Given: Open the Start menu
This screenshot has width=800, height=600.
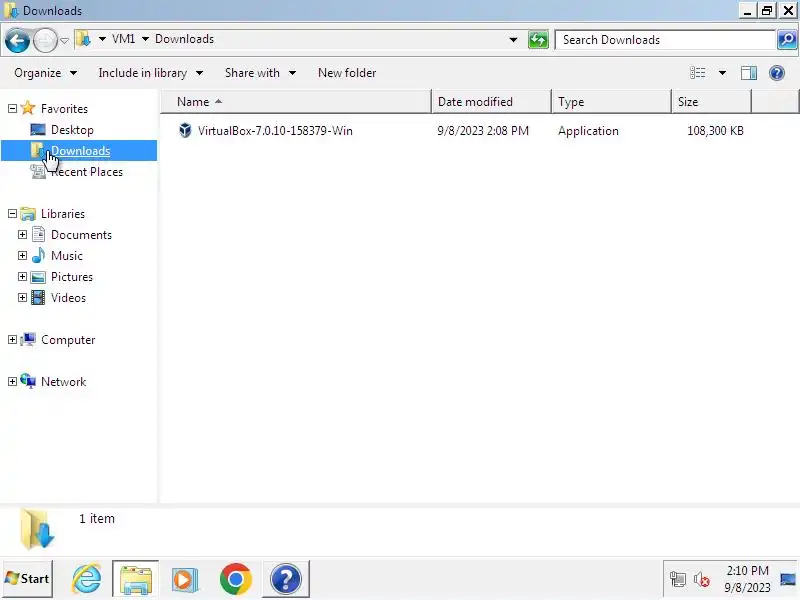Looking at the screenshot, I should [28, 579].
